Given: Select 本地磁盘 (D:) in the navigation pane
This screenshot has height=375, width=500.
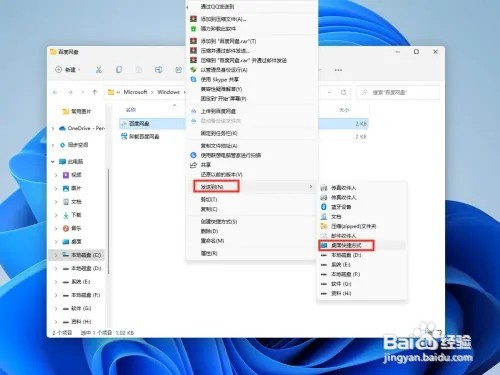Looking at the screenshot, I should 82,268.
